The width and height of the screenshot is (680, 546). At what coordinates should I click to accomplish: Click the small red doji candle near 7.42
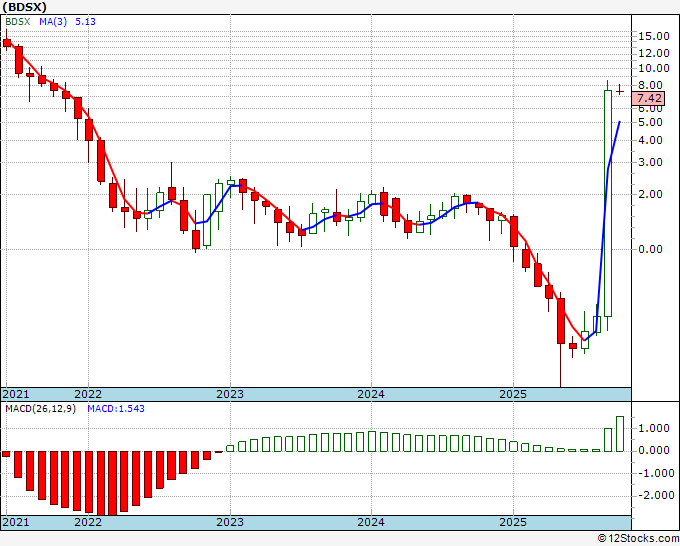click(620, 90)
